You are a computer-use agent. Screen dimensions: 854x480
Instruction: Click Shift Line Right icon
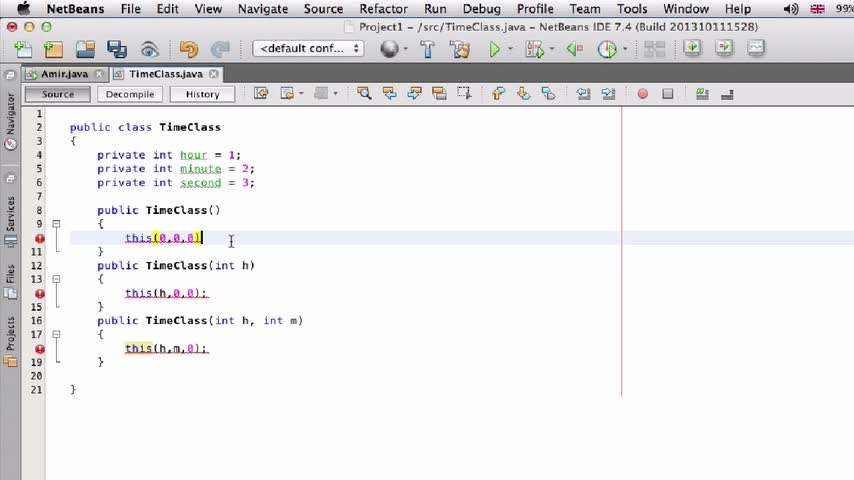(x=608, y=94)
